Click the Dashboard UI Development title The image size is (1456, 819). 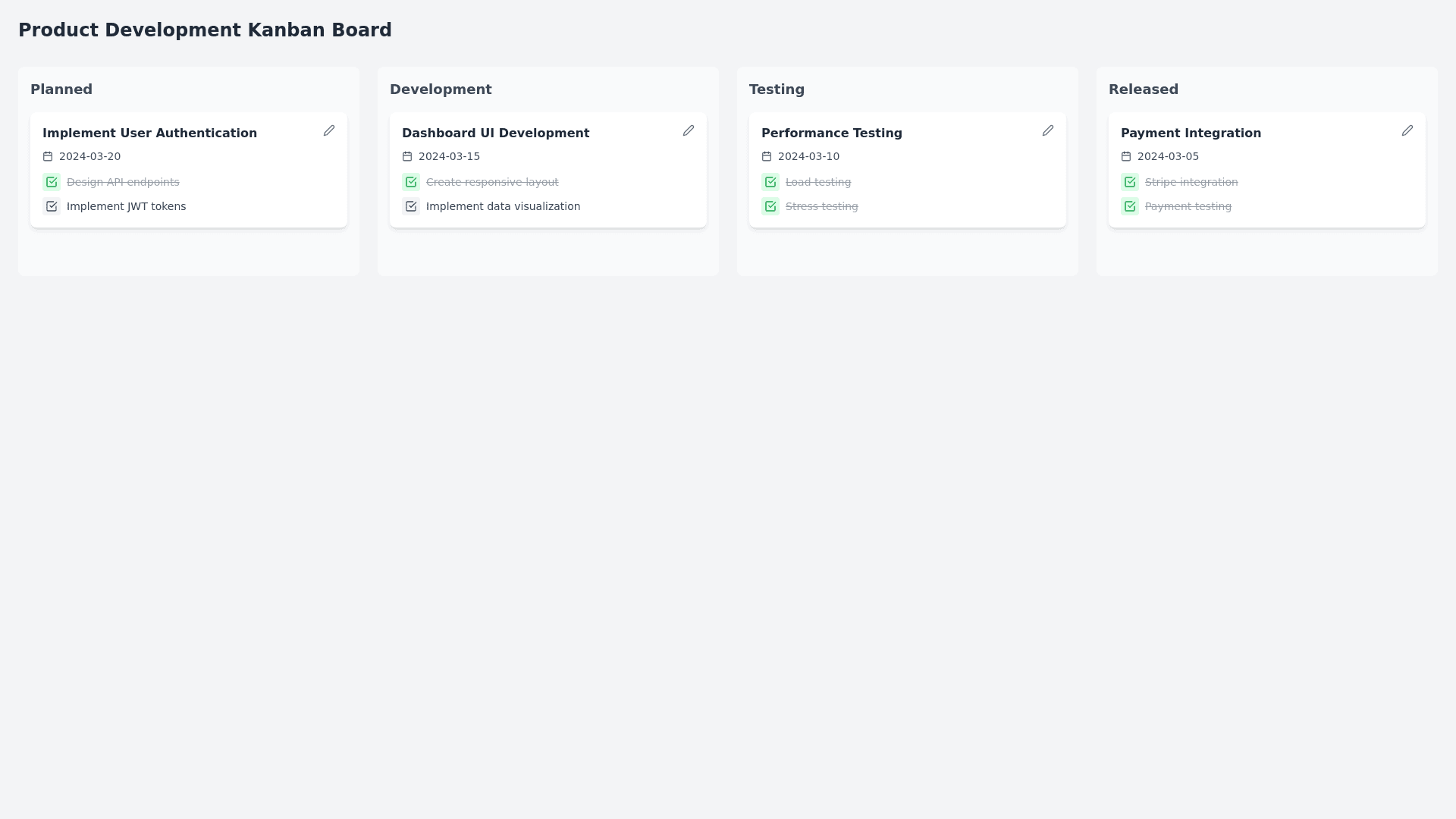pyautogui.click(x=495, y=133)
